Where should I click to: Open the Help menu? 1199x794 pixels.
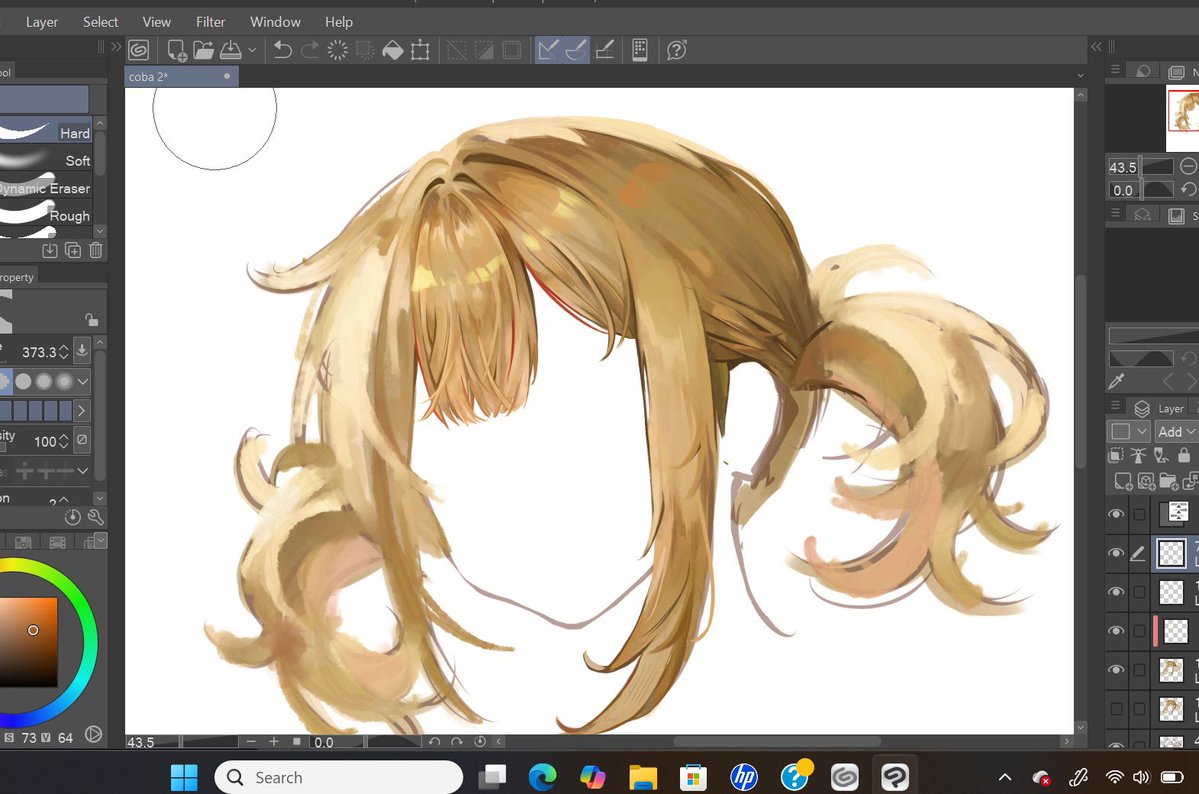click(x=339, y=22)
